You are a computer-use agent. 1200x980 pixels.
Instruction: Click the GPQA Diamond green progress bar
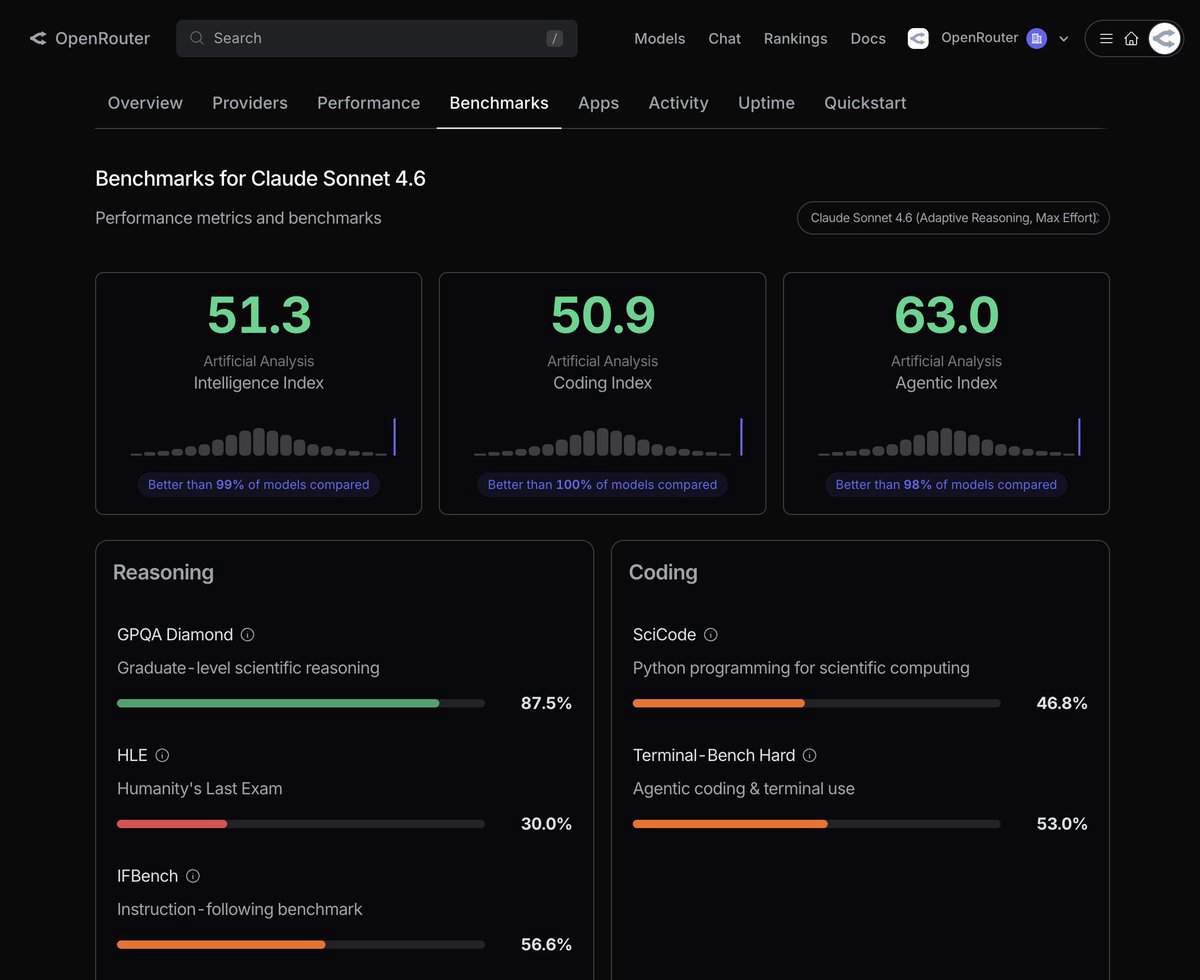click(278, 703)
